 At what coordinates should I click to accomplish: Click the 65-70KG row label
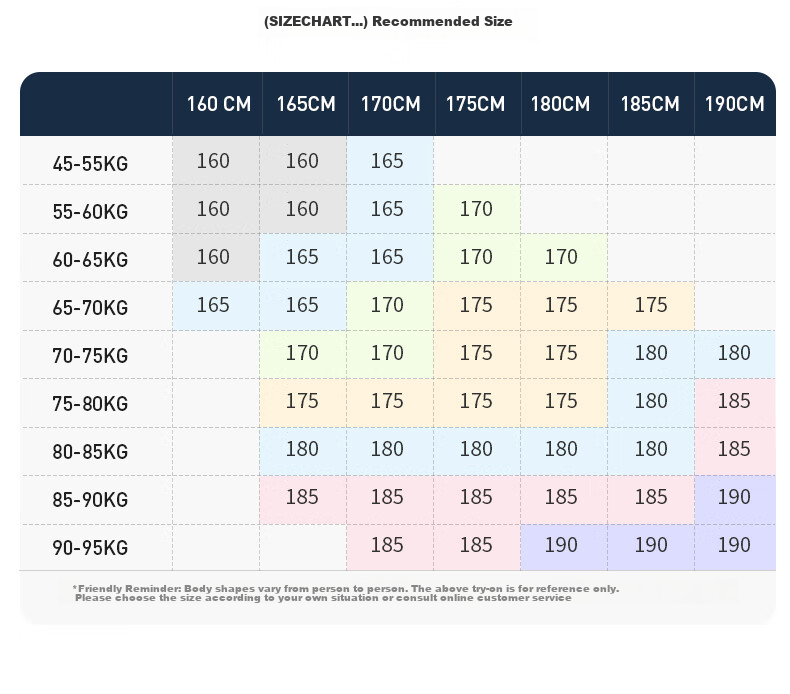[x=90, y=308]
